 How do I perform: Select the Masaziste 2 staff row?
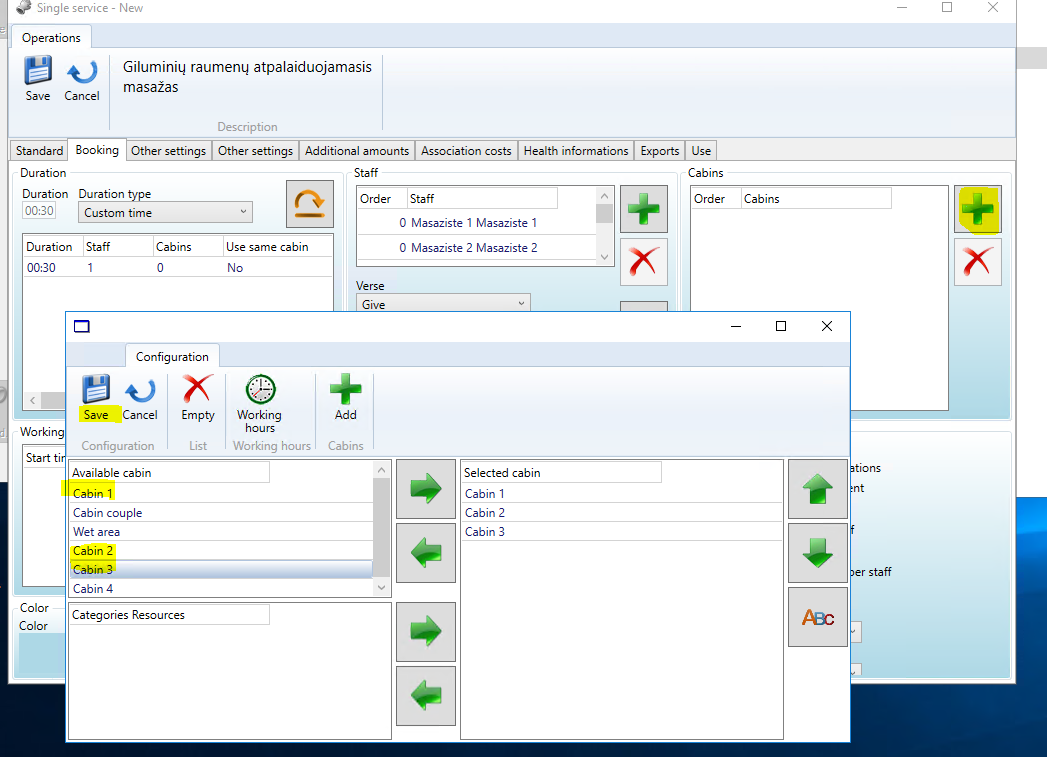(477, 248)
